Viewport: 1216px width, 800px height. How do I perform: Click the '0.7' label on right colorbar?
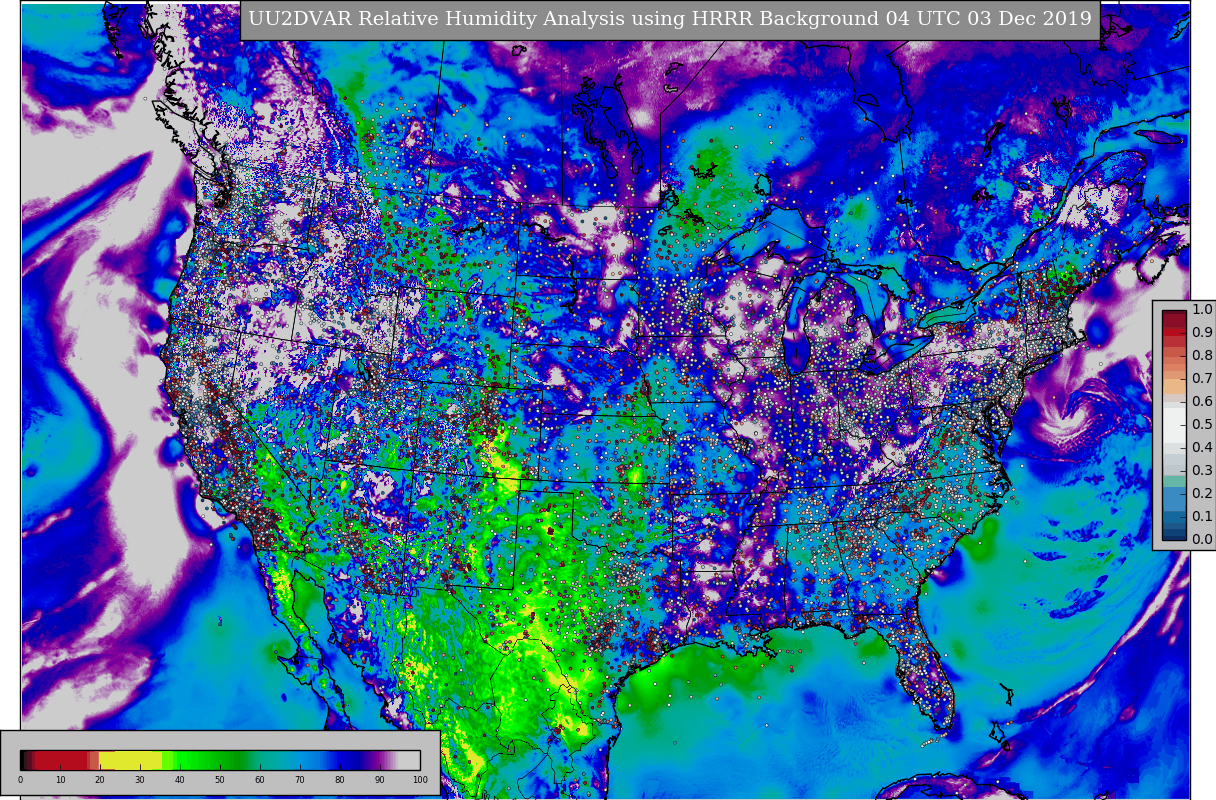(x=1202, y=378)
